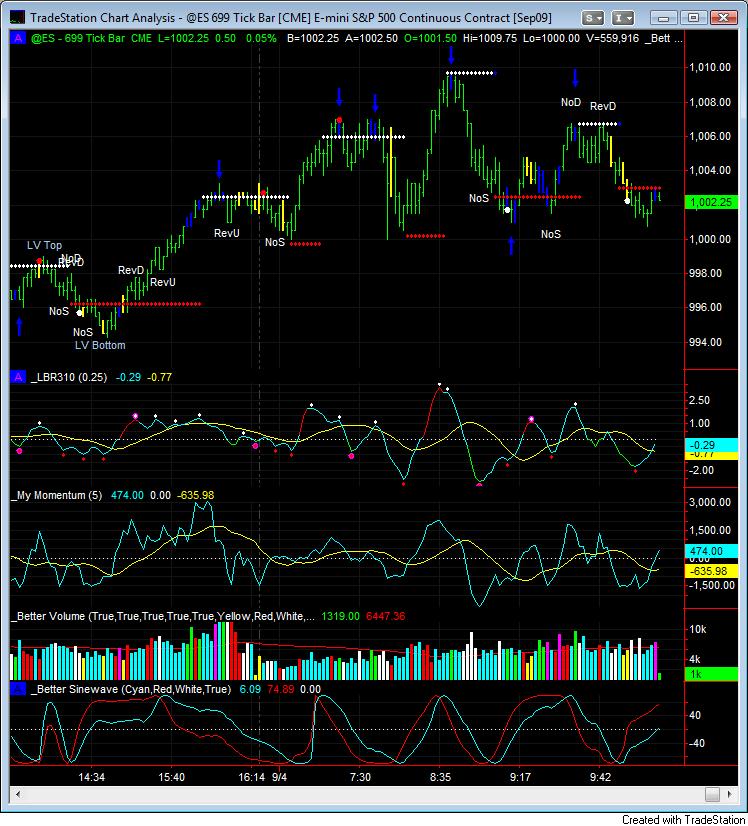The image size is (748, 826).
Task: Select the '_My Momentum (5)' indicator label
Action: coord(57,495)
